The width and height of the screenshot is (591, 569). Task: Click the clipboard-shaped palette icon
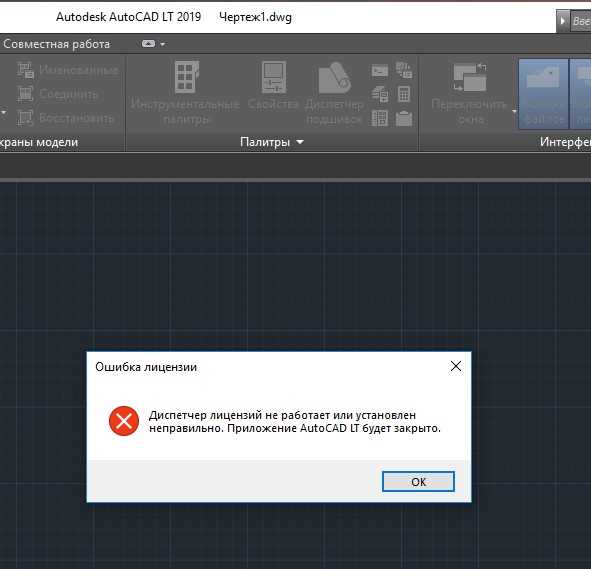404,118
